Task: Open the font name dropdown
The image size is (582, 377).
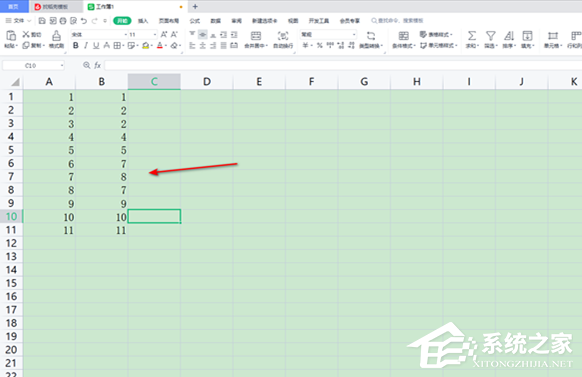Action: (x=125, y=35)
